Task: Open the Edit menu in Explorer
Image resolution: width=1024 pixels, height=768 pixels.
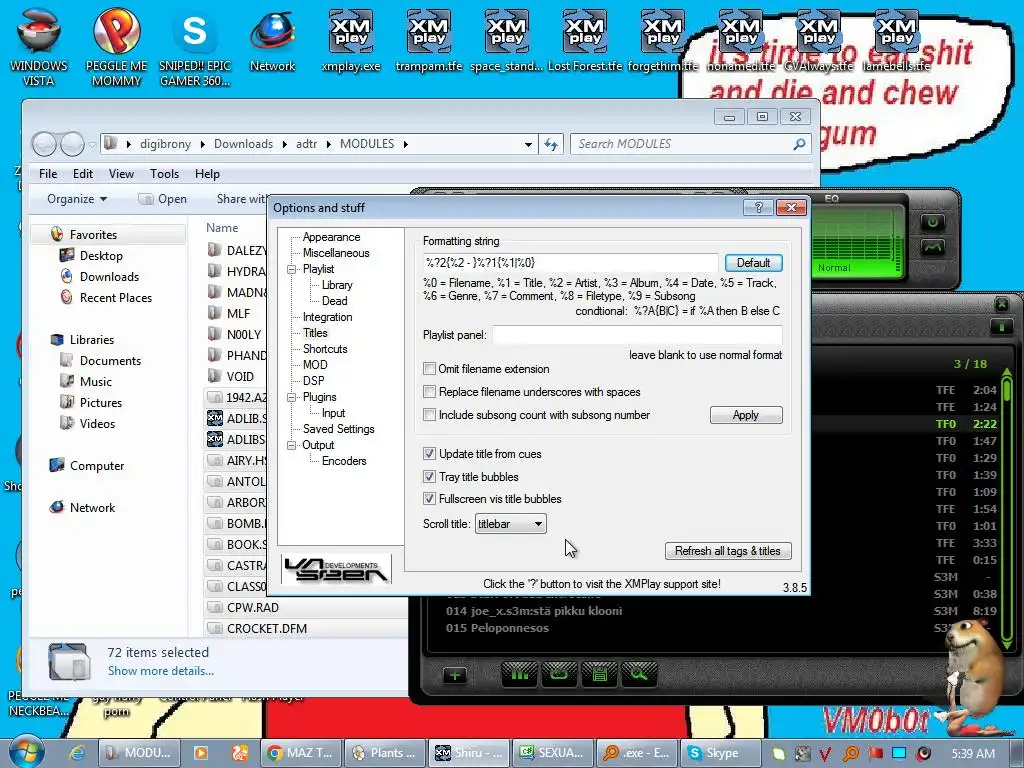Action: [x=83, y=174]
